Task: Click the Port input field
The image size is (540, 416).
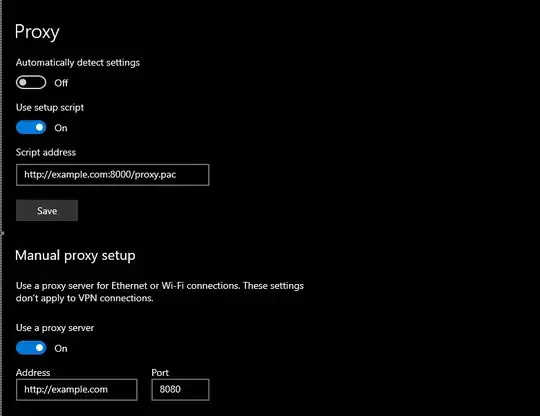Action: point(180,389)
